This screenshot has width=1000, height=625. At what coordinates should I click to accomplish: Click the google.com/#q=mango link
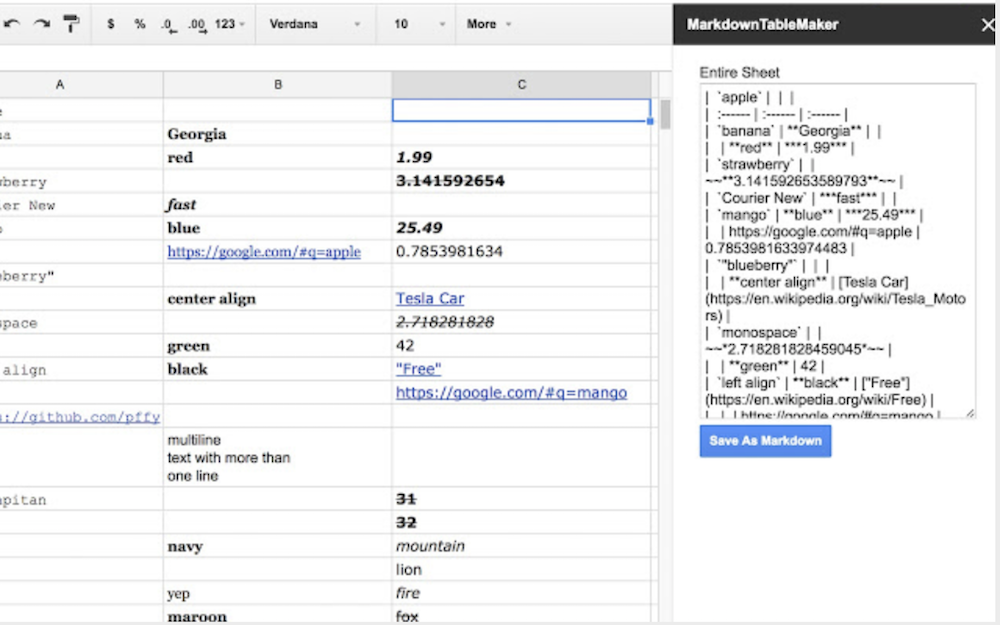511,393
